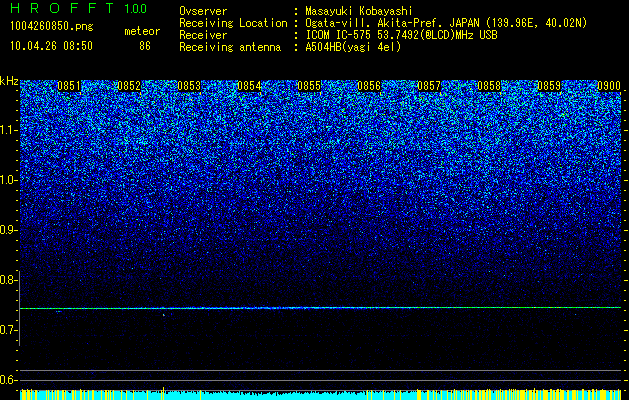Screen dimensions: 629x400
Task: Click the 0857 time marker
Action: point(429,86)
